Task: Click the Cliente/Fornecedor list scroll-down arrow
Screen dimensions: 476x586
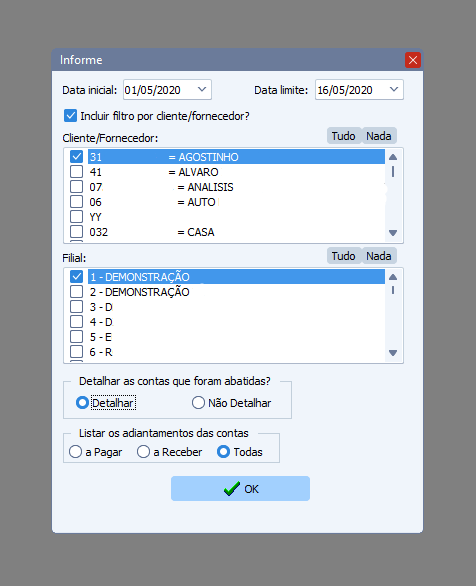Action: coord(393,233)
